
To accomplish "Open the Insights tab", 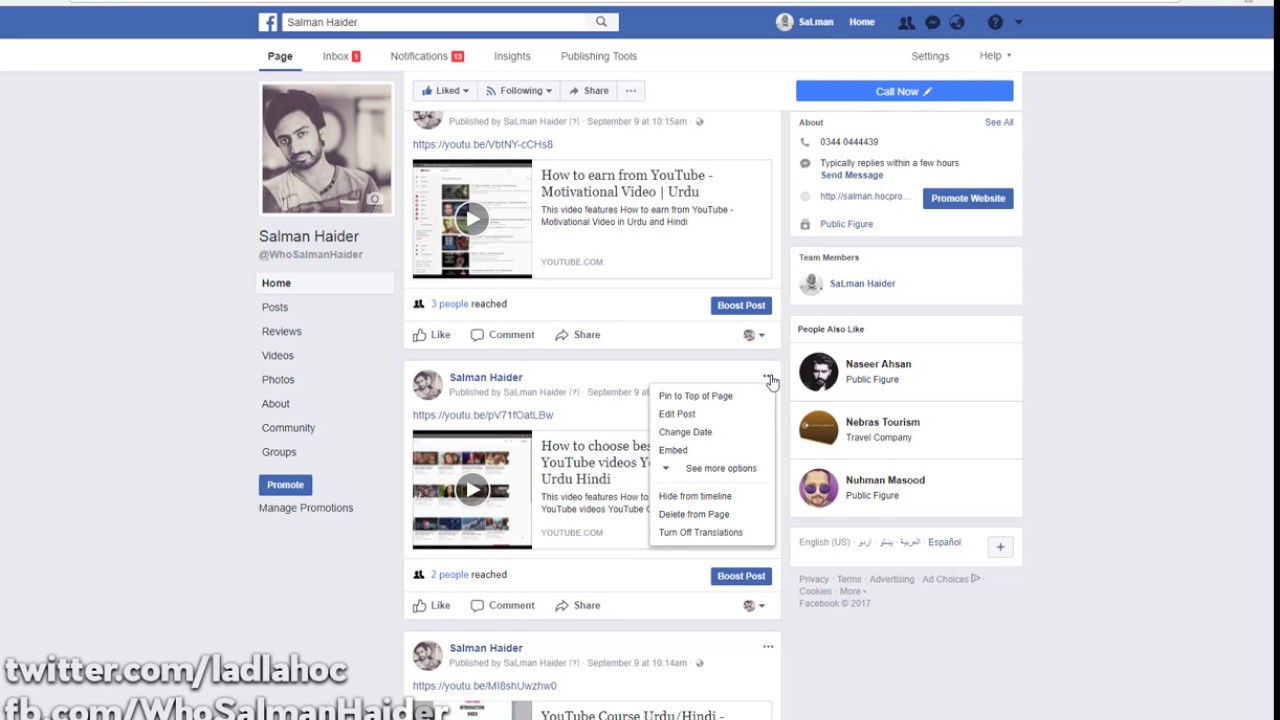I will (x=512, y=56).
